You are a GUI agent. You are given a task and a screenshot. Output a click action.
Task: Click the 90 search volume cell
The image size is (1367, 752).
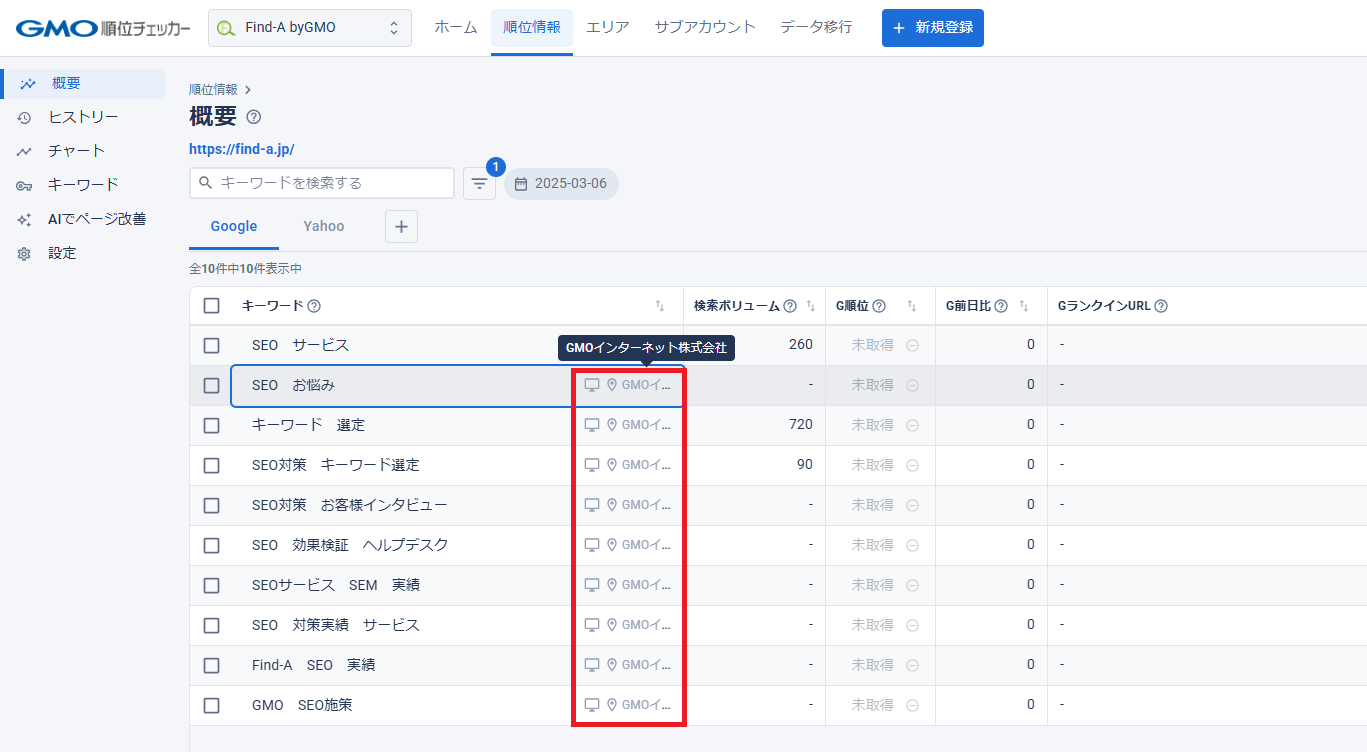805,465
